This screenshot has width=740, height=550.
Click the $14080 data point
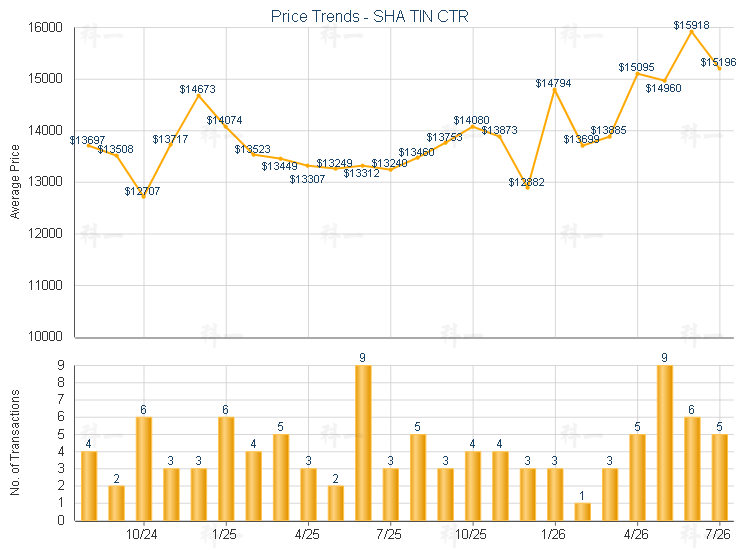click(x=472, y=126)
